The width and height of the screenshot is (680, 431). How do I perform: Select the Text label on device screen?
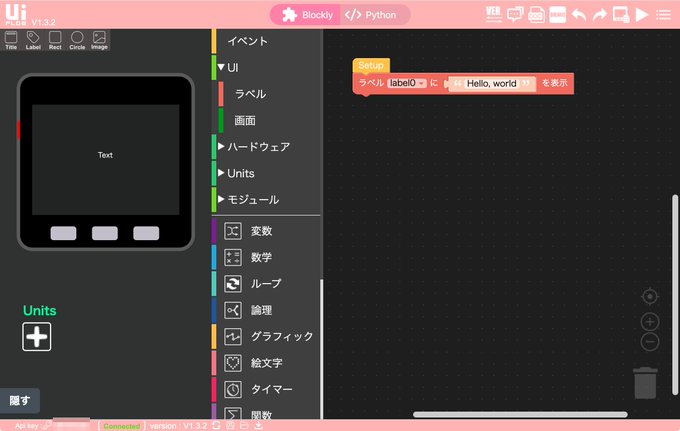pyautogui.click(x=105, y=155)
